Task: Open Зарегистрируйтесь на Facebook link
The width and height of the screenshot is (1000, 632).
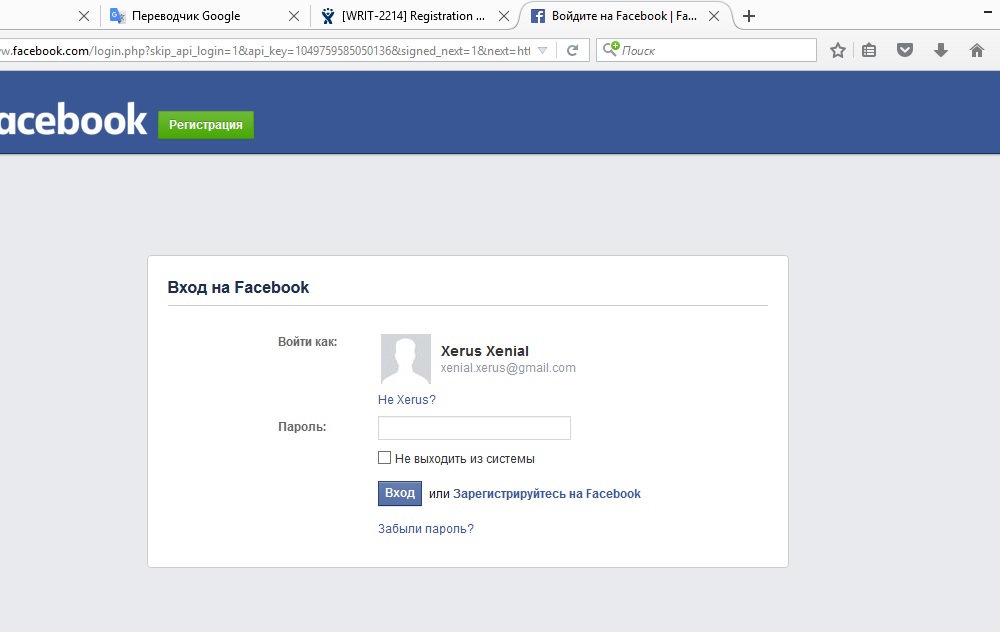Action: [x=547, y=494]
